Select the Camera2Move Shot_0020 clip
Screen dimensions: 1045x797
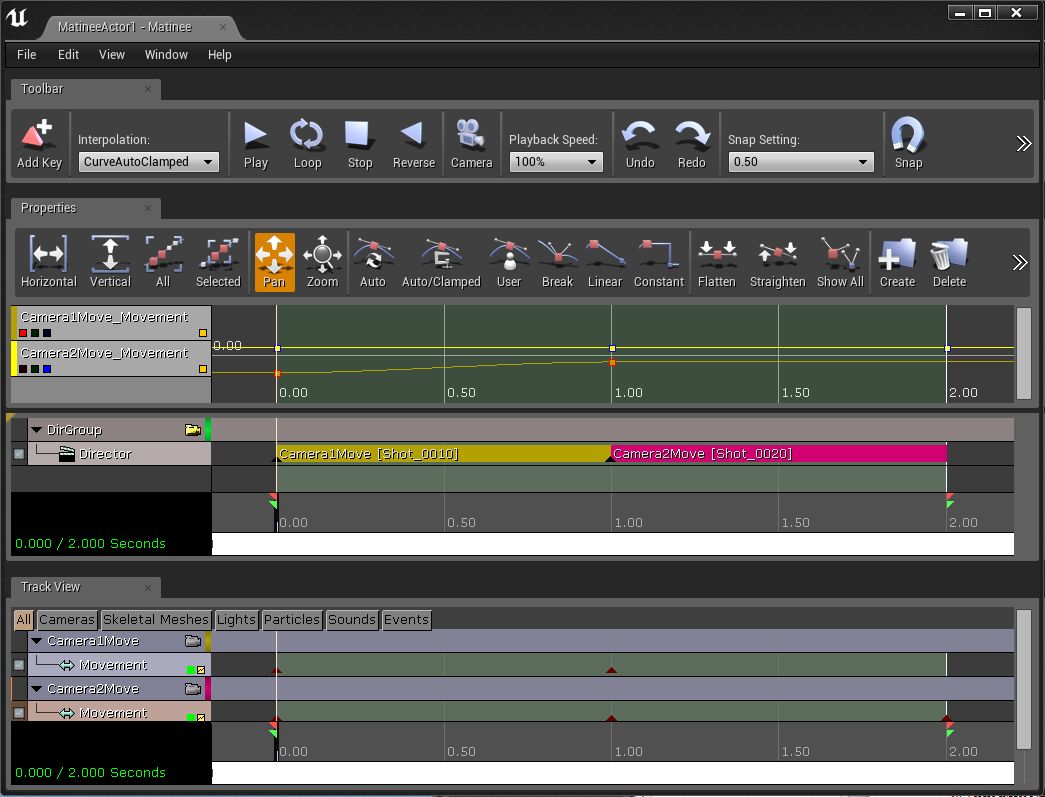point(778,454)
